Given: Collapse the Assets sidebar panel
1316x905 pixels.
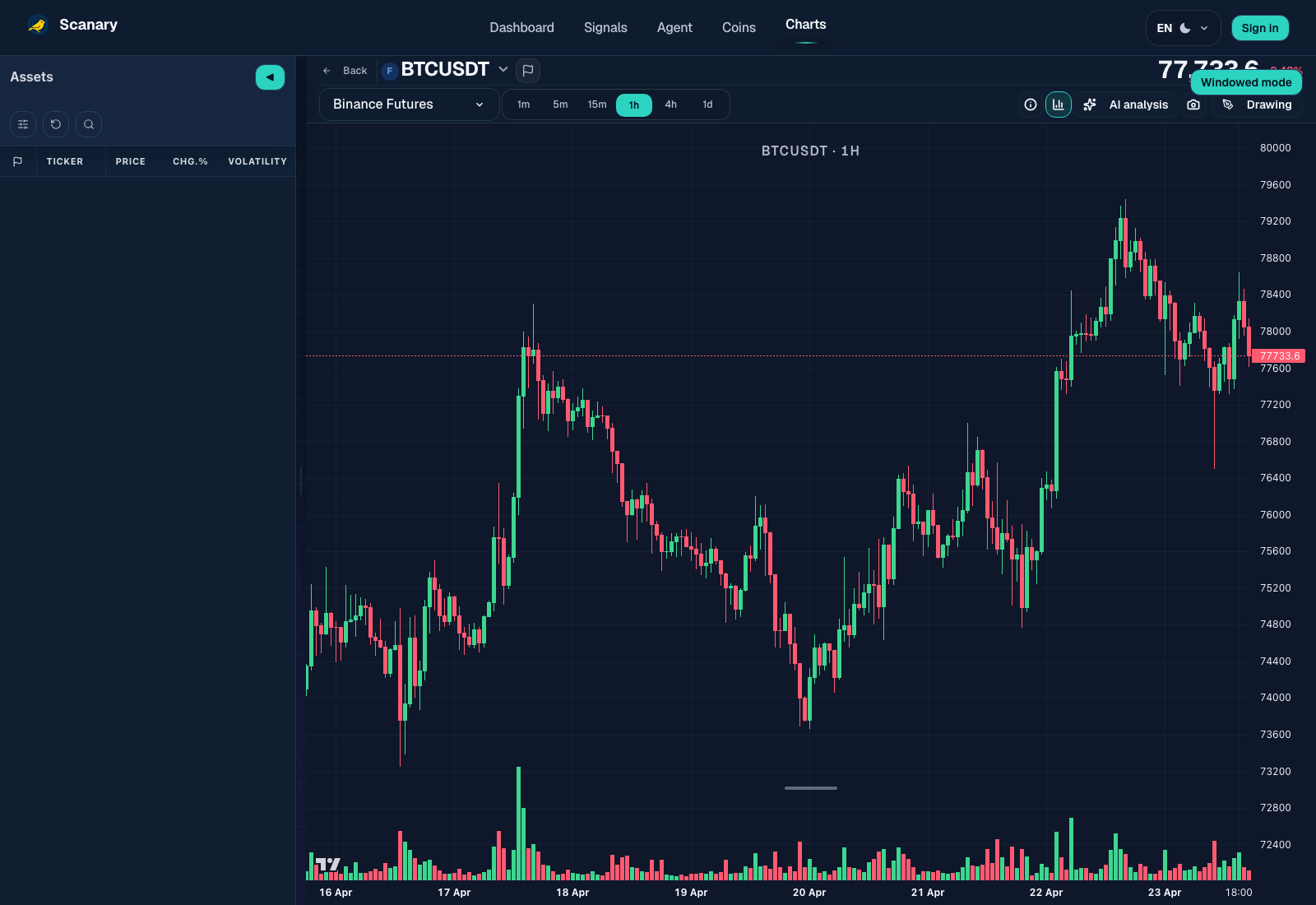Looking at the screenshot, I should coord(269,77).
